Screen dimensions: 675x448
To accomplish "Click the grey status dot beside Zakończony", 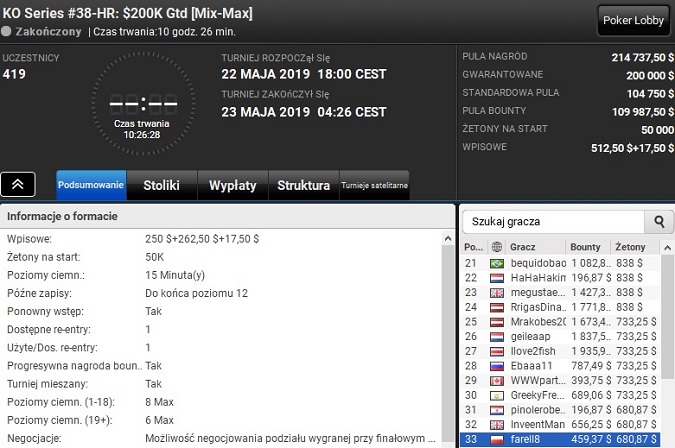I will 6,31.
